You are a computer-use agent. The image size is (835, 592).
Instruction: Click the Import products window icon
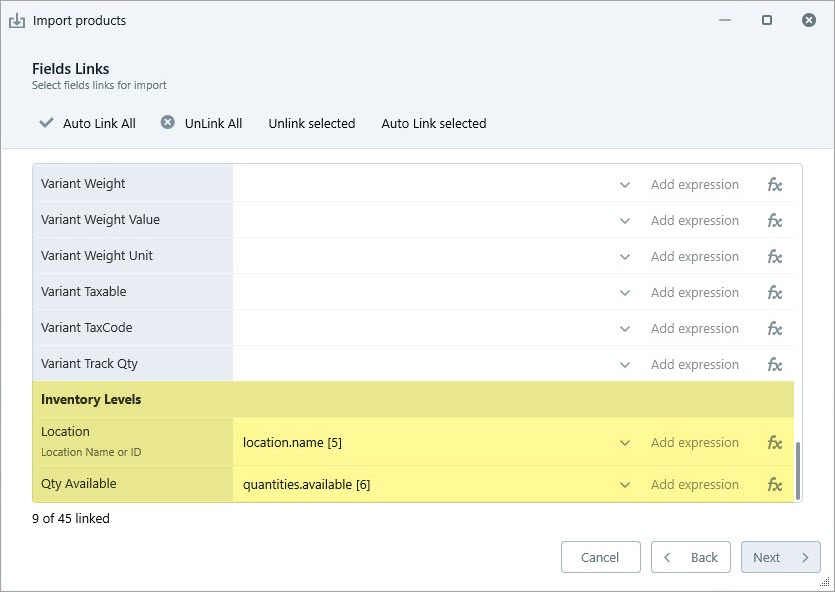[x=17, y=21]
